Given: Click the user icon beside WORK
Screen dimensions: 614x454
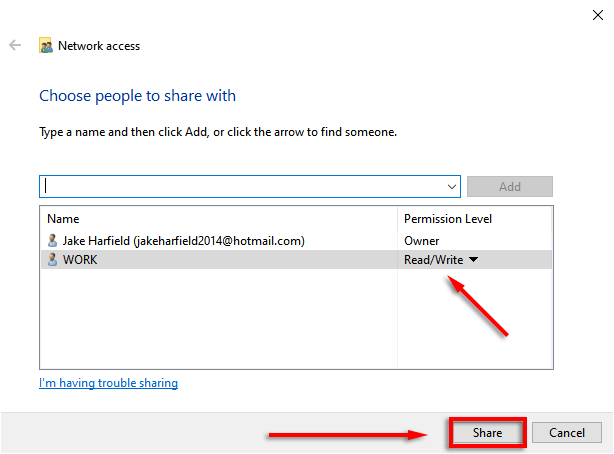Looking at the screenshot, I should pyautogui.click(x=52, y=260).
